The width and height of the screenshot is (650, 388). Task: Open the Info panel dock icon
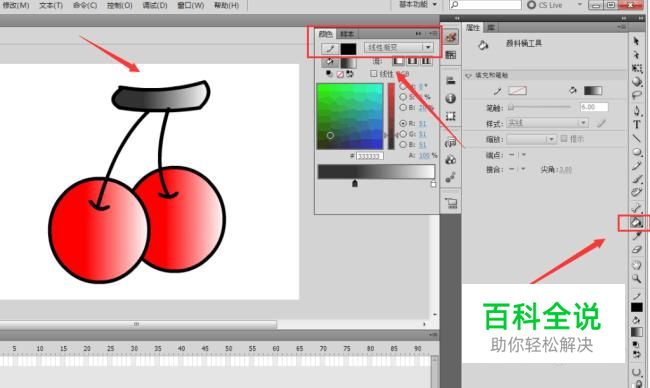[x=451, y=98]
